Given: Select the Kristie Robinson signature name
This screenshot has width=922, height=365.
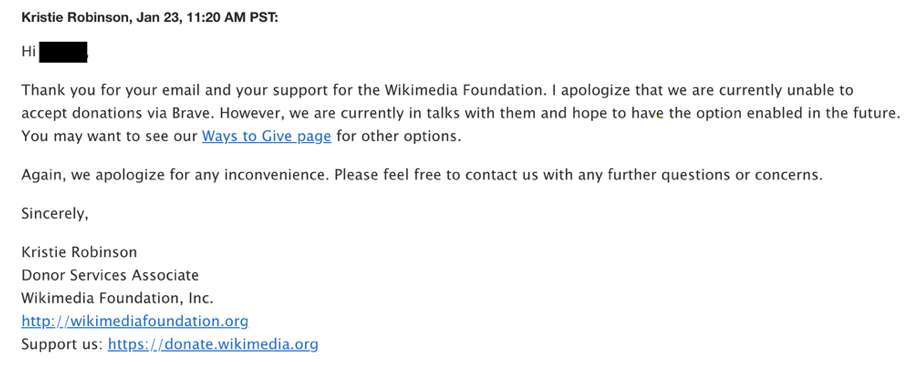Looking at the screenshot, I should (79, 252).
